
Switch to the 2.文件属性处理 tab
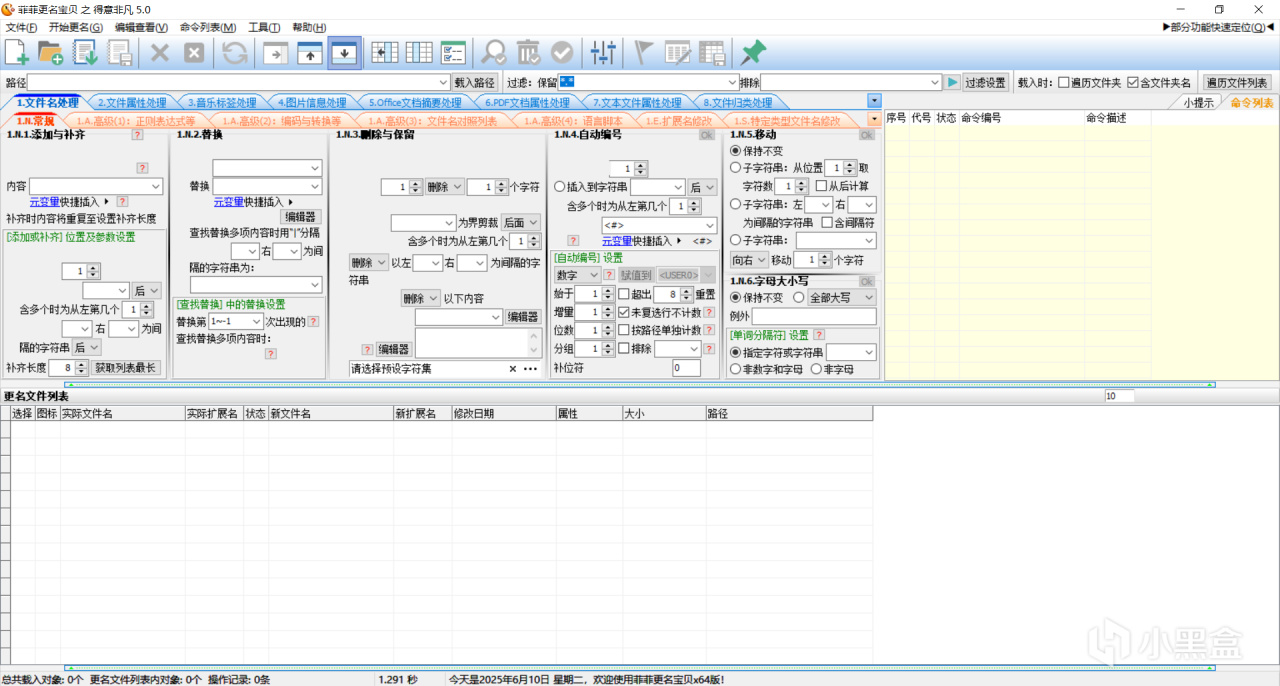click(132, 102)
